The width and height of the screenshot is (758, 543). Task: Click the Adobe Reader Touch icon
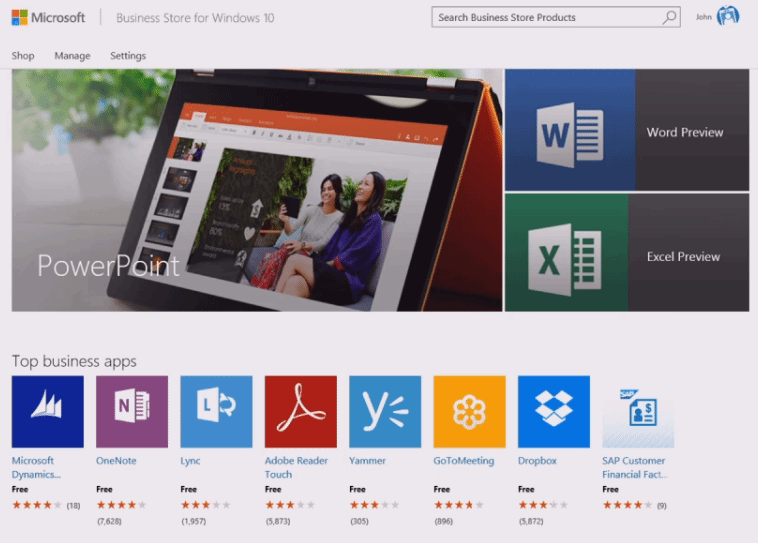[300, 412]
